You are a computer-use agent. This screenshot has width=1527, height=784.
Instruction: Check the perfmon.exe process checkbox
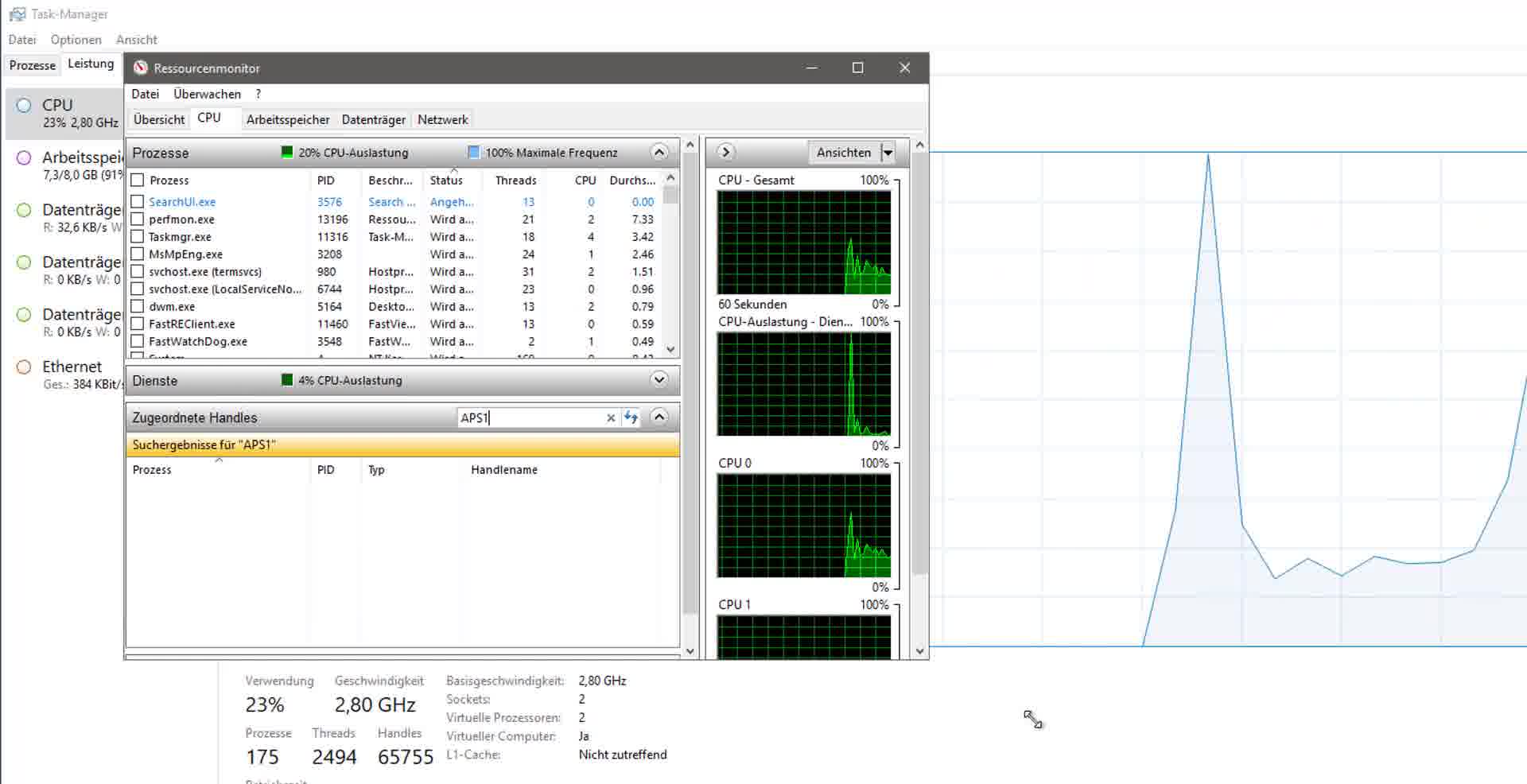[138, 219]
